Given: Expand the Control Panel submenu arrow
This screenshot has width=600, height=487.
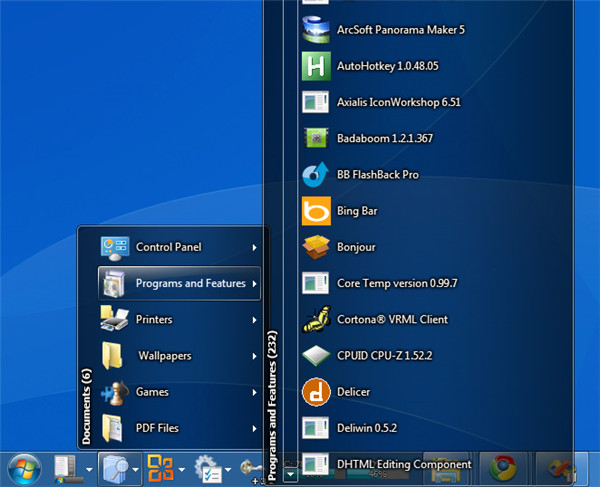Looking at the screenshot, I should [x=254, y=247].
